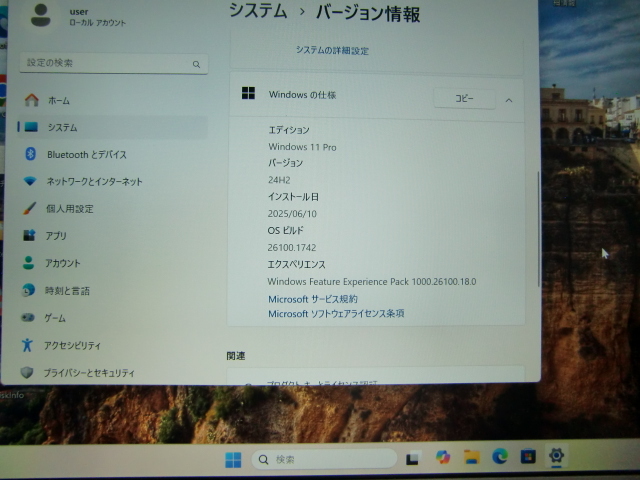Click the エディション label
The width and height of the screenshot is (640, 480).
(289, 130)
